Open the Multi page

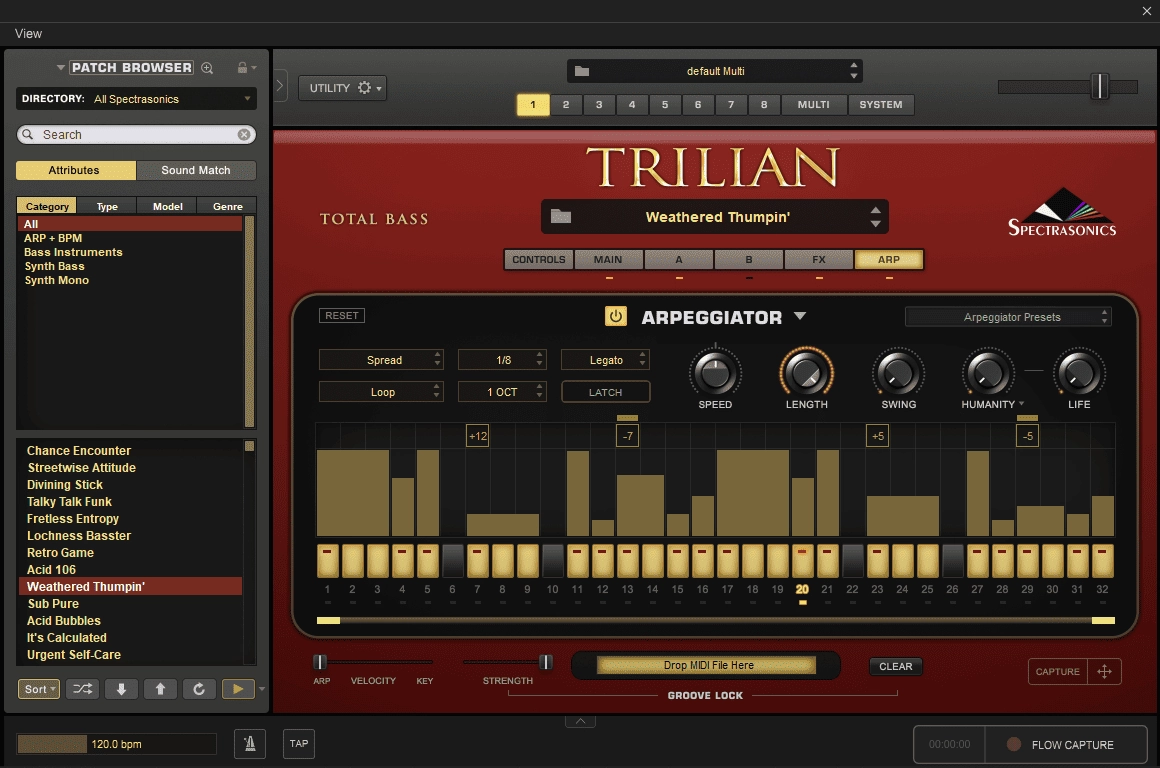[814, 104]
